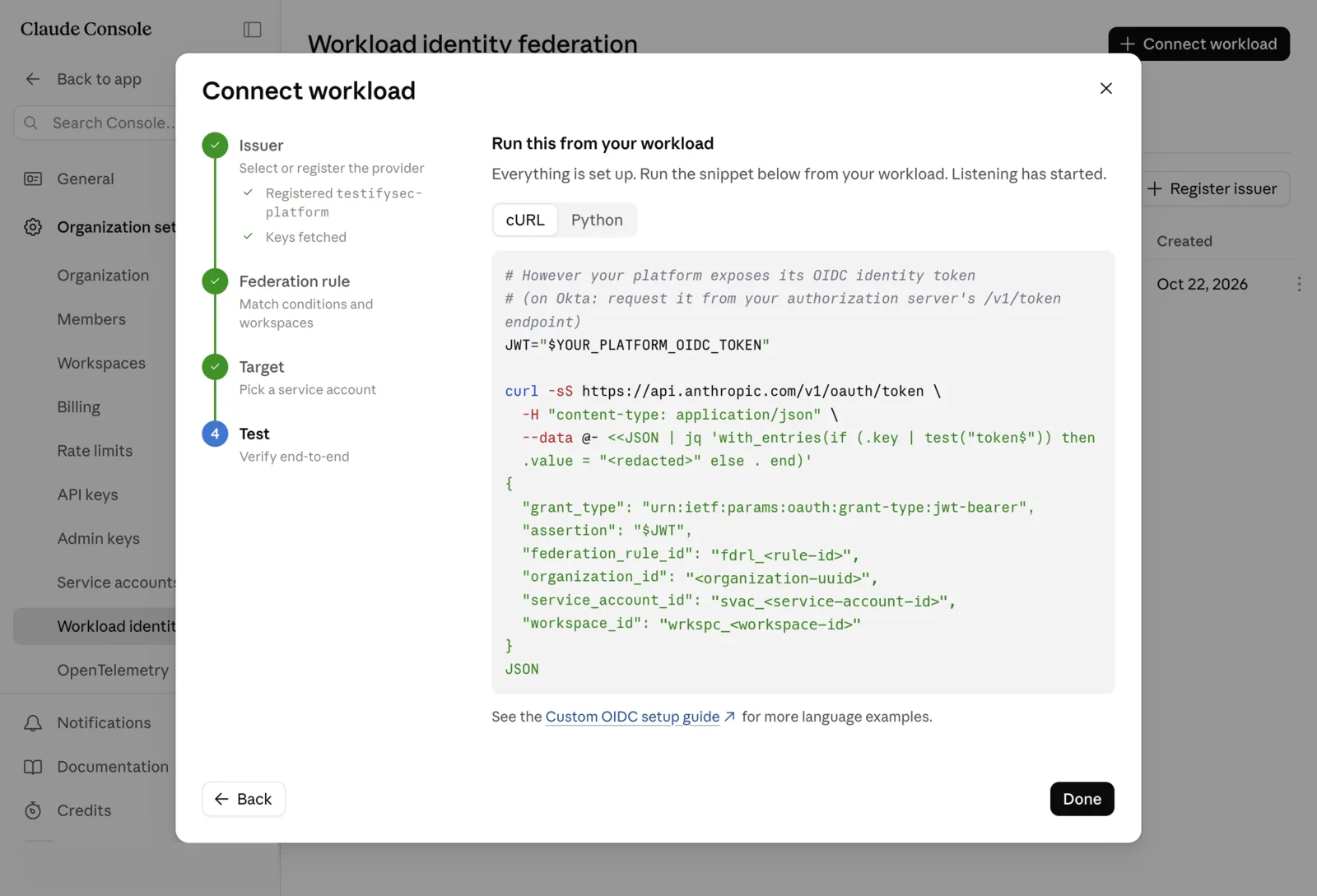The width and height of the screenshot is (1317, 896).
Task: Switch to the Python snippet tab
Action: 597,220
